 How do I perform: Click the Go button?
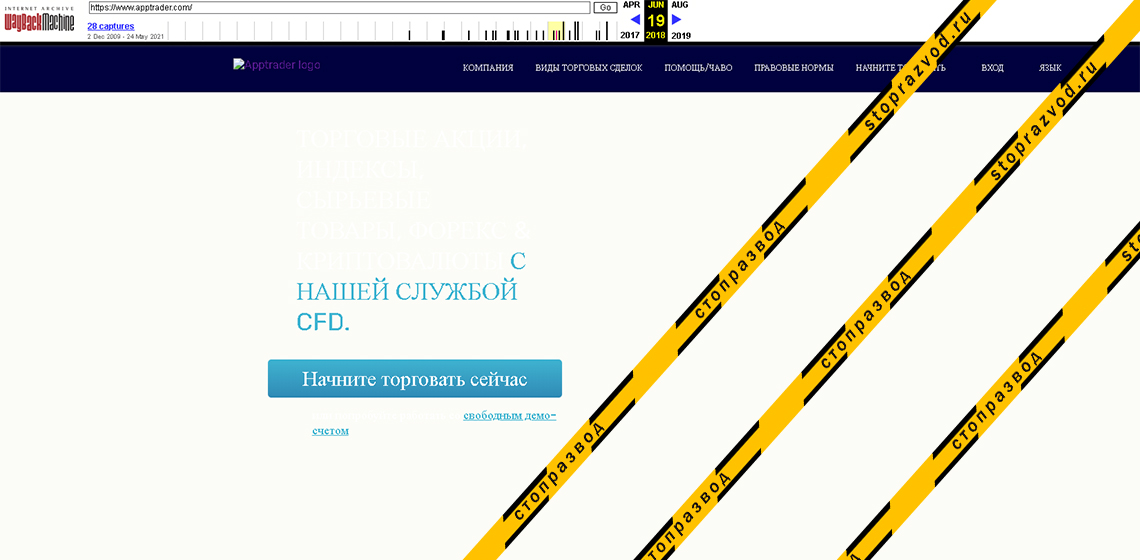tap(606, 7)
